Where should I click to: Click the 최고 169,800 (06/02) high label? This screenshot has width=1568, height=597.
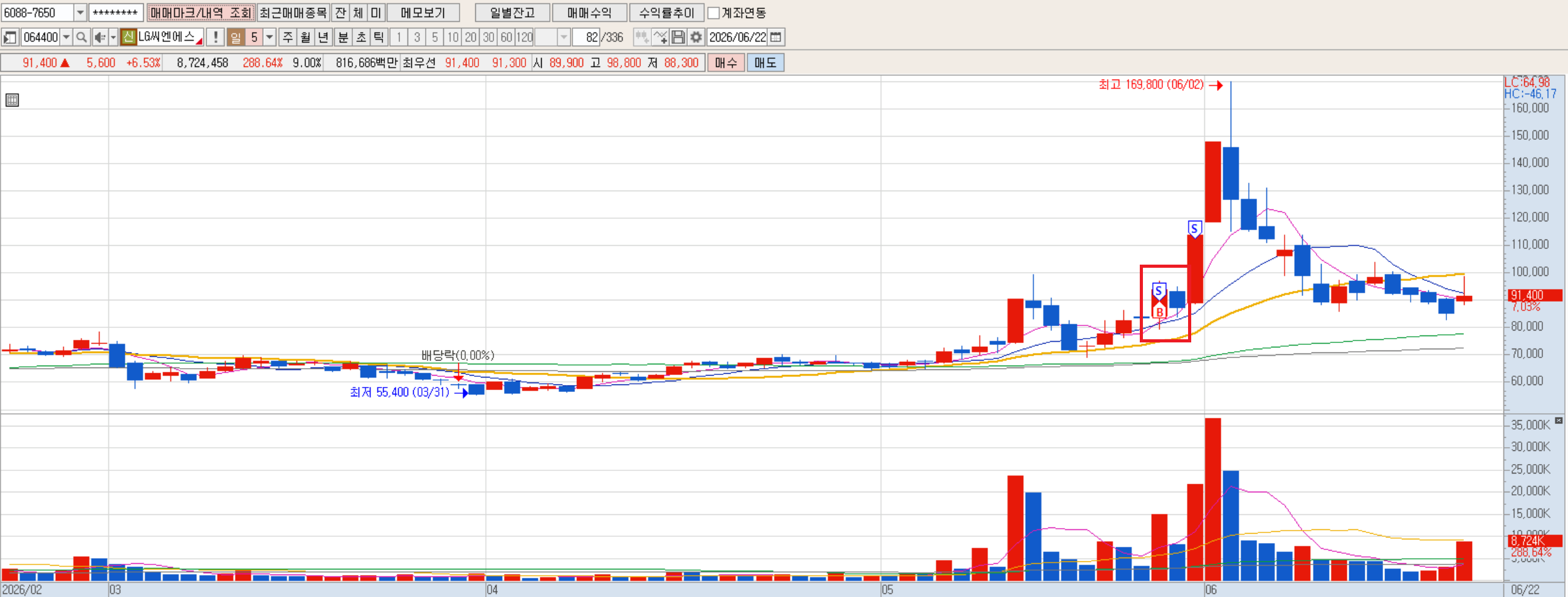[1151, 85]
